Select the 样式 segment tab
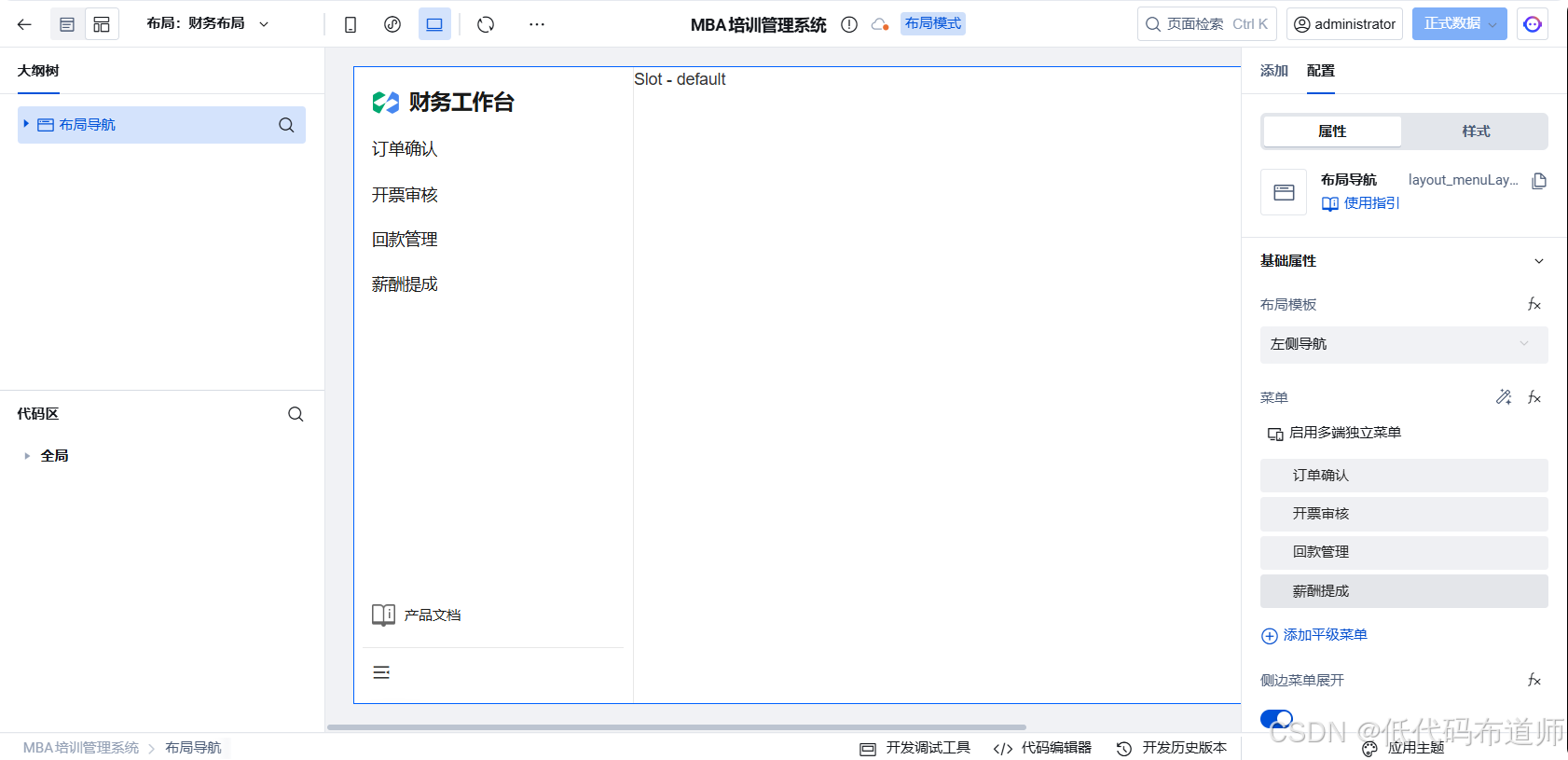 pyautogui.click(x=1476, y=131)
